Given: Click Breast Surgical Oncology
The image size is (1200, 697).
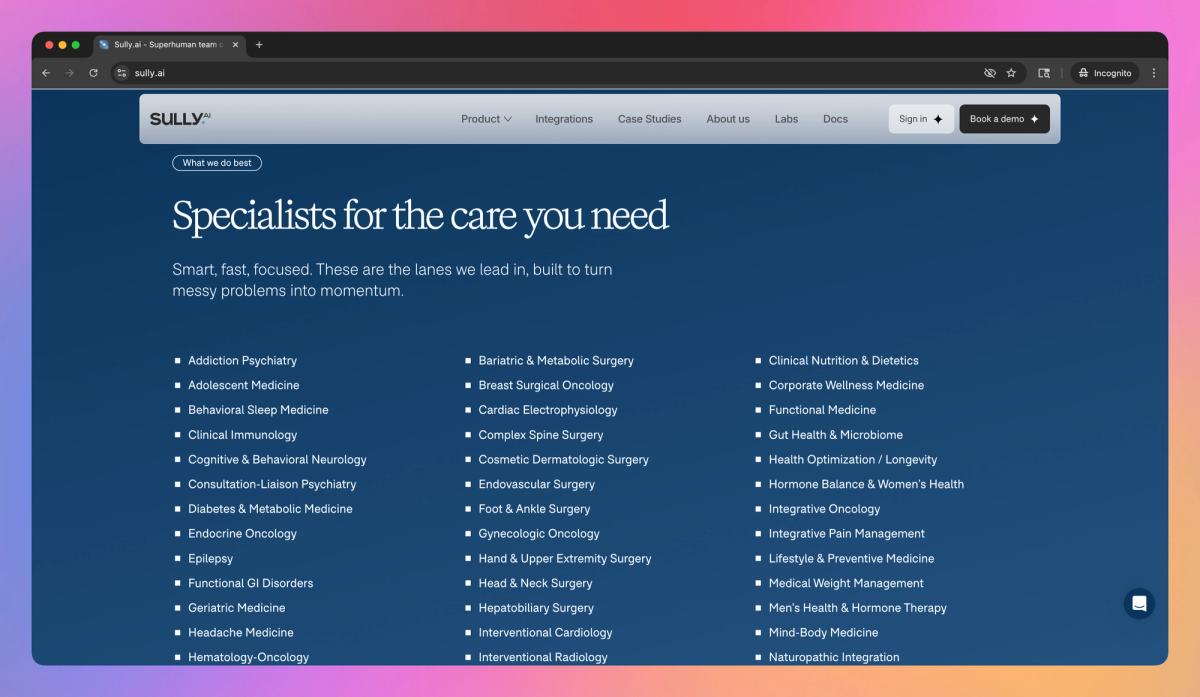Looking at the screenshot, I should click(546, 386).
